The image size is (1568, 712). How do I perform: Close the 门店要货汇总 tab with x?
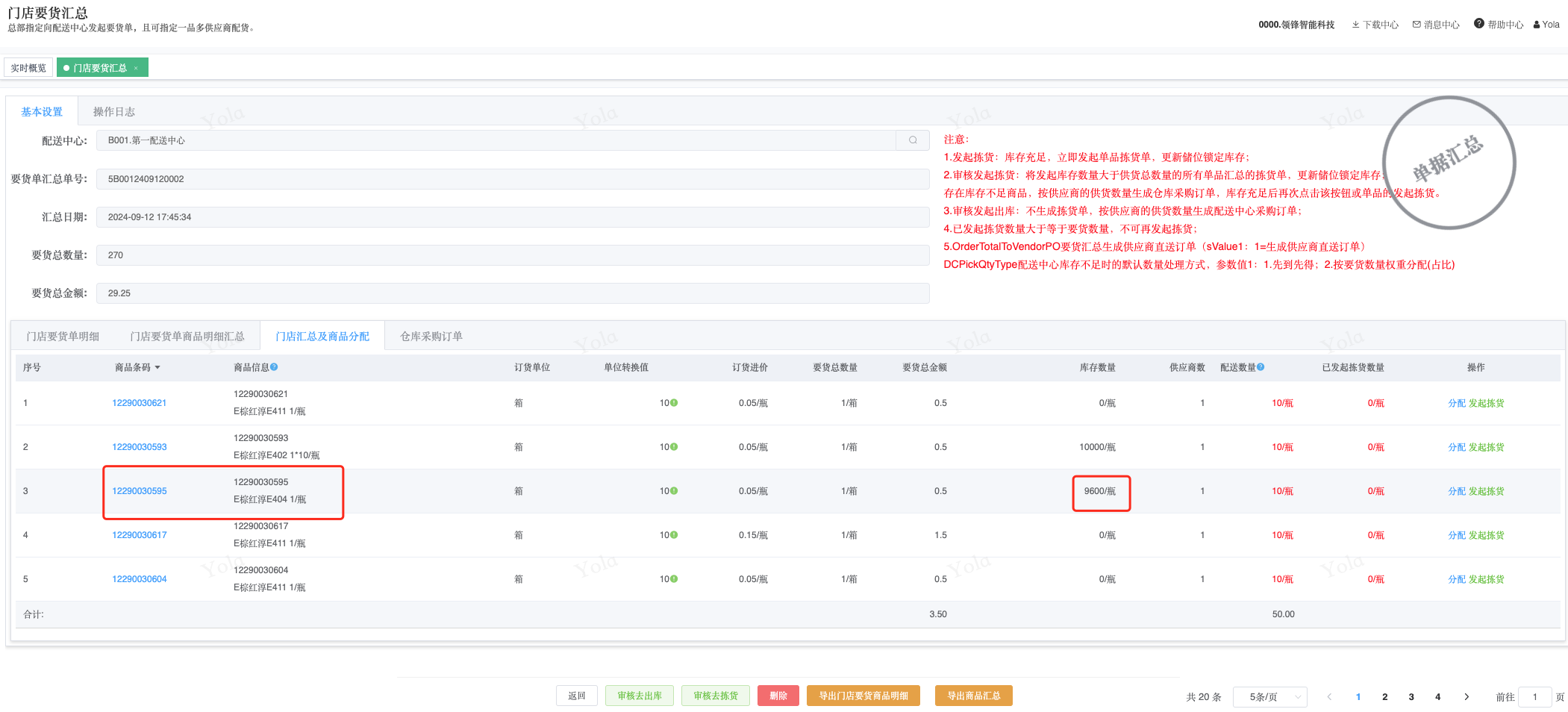pyautogui.click(x=136, y=68)
